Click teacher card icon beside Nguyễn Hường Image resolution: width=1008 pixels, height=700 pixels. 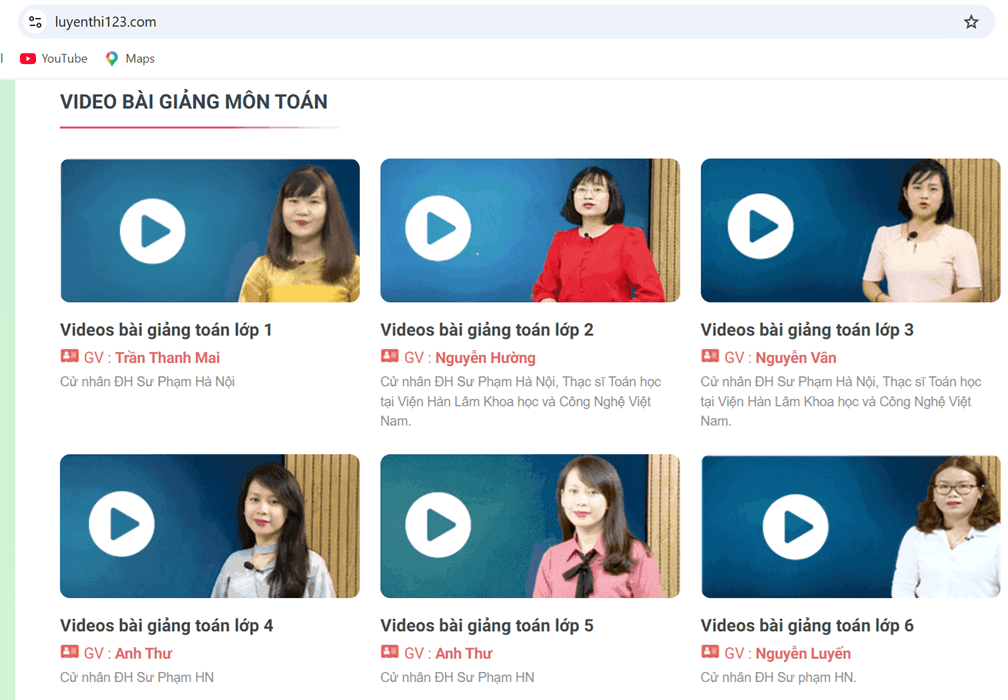[x=390, y=355]
